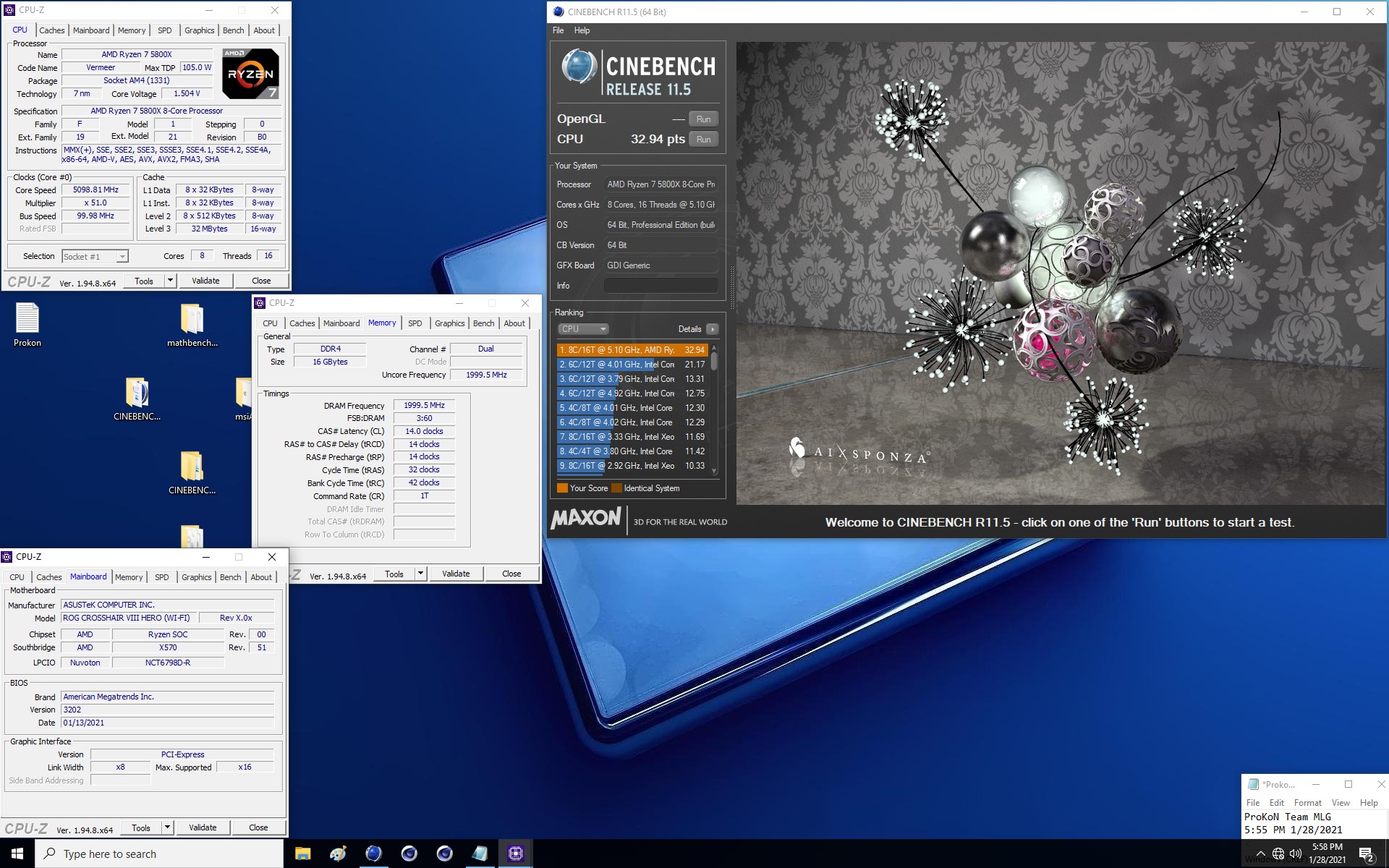Click the AIXSPONZA logo in rendered scene
Image resolution: width=1389 pixels, height=868 pixels.
(x=859, y=453)
